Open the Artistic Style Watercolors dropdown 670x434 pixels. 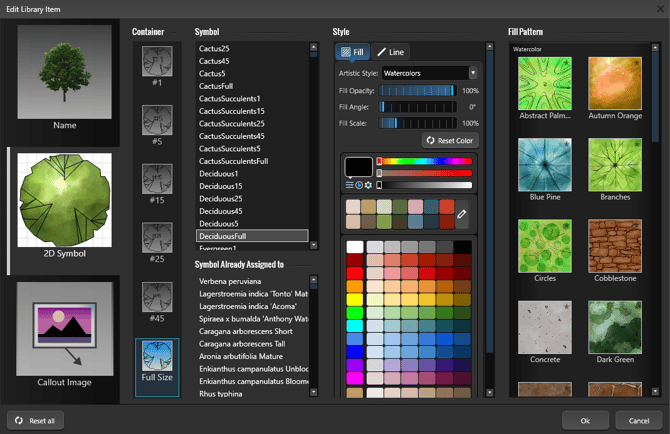[x=429, y=73]
